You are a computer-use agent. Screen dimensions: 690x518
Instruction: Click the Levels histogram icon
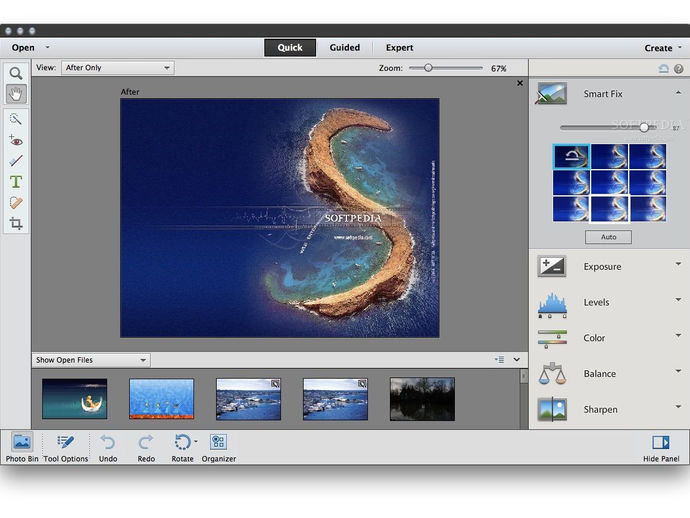[x=552, y=304]
